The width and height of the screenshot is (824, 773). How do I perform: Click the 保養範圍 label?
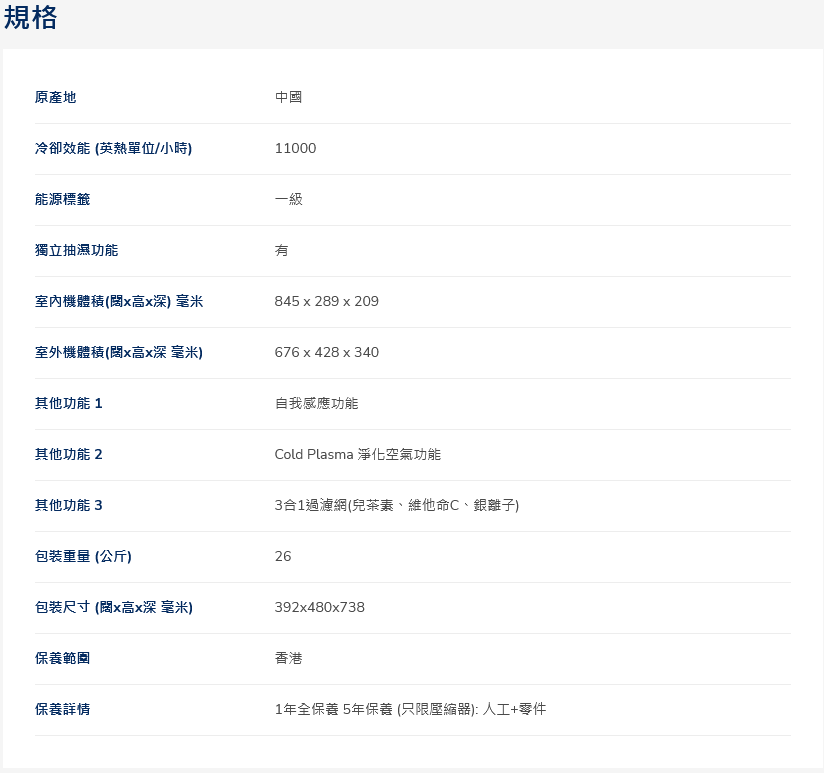point(62,658)
